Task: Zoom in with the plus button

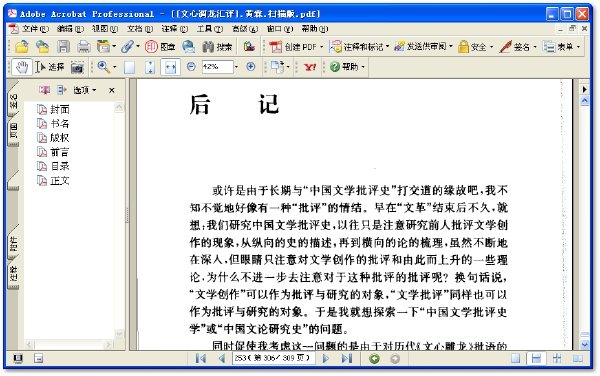Action: [251, 67]
